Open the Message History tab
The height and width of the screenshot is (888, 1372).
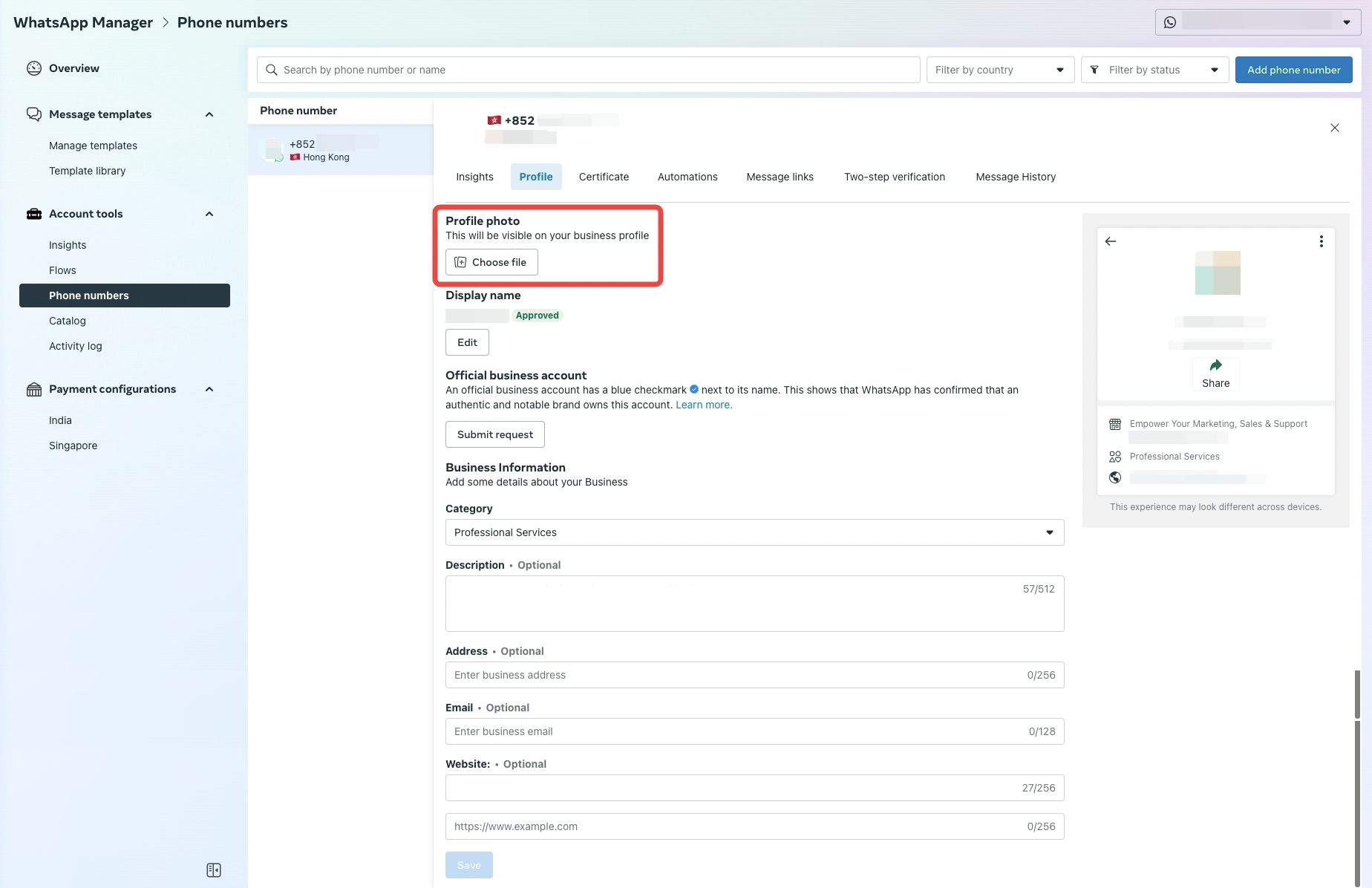tap(1015, 177)
